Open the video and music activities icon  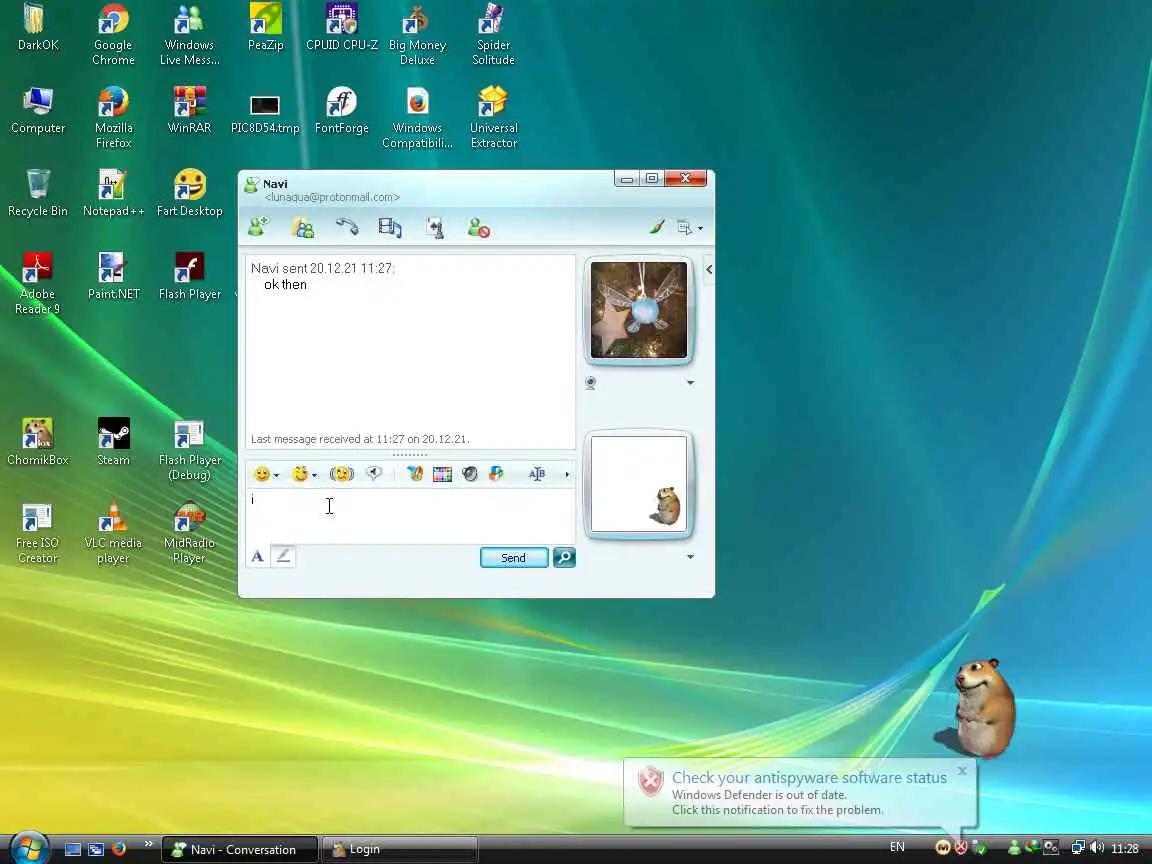coord(390,228)
